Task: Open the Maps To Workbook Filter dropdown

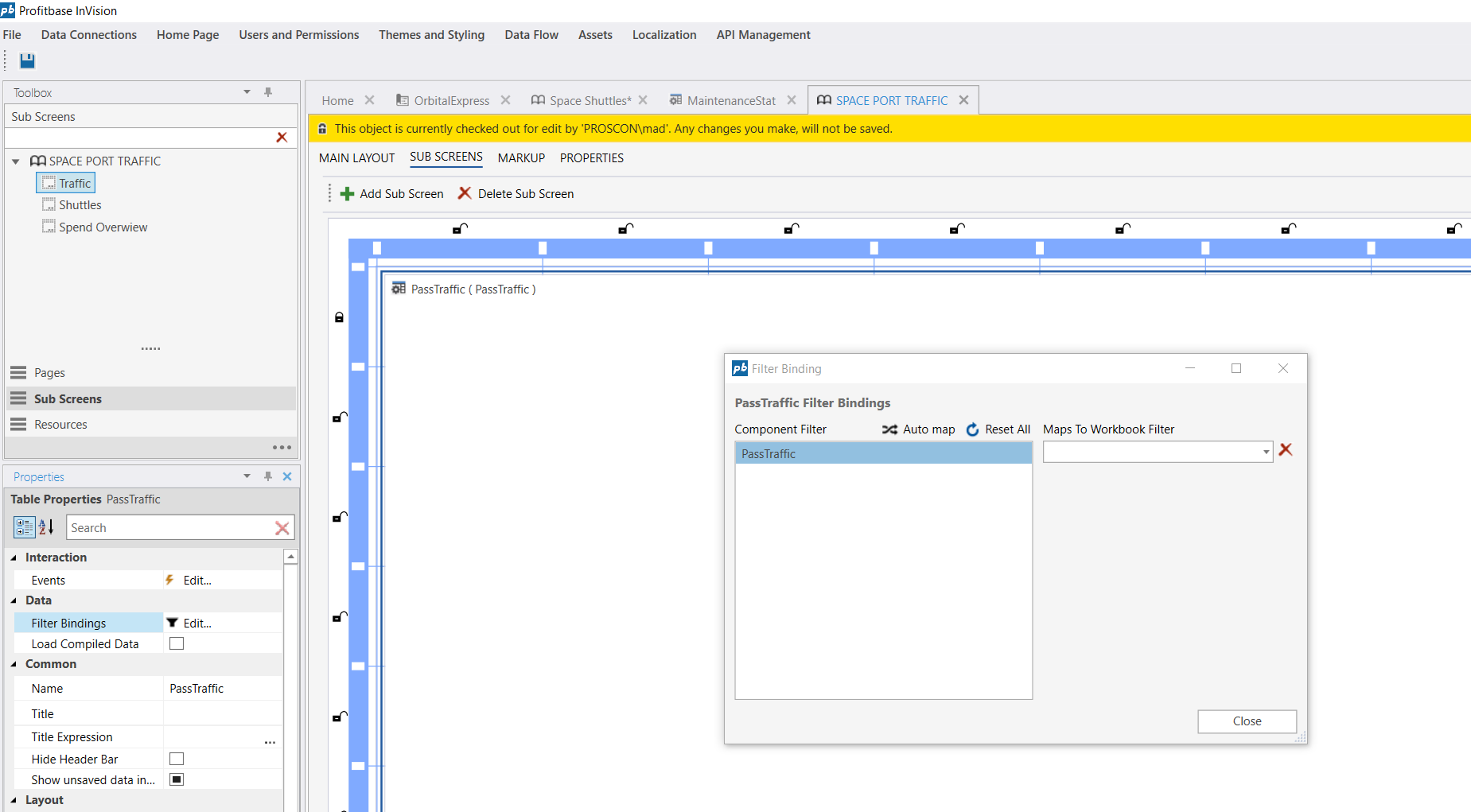Action: click(x=1266, y=453)
